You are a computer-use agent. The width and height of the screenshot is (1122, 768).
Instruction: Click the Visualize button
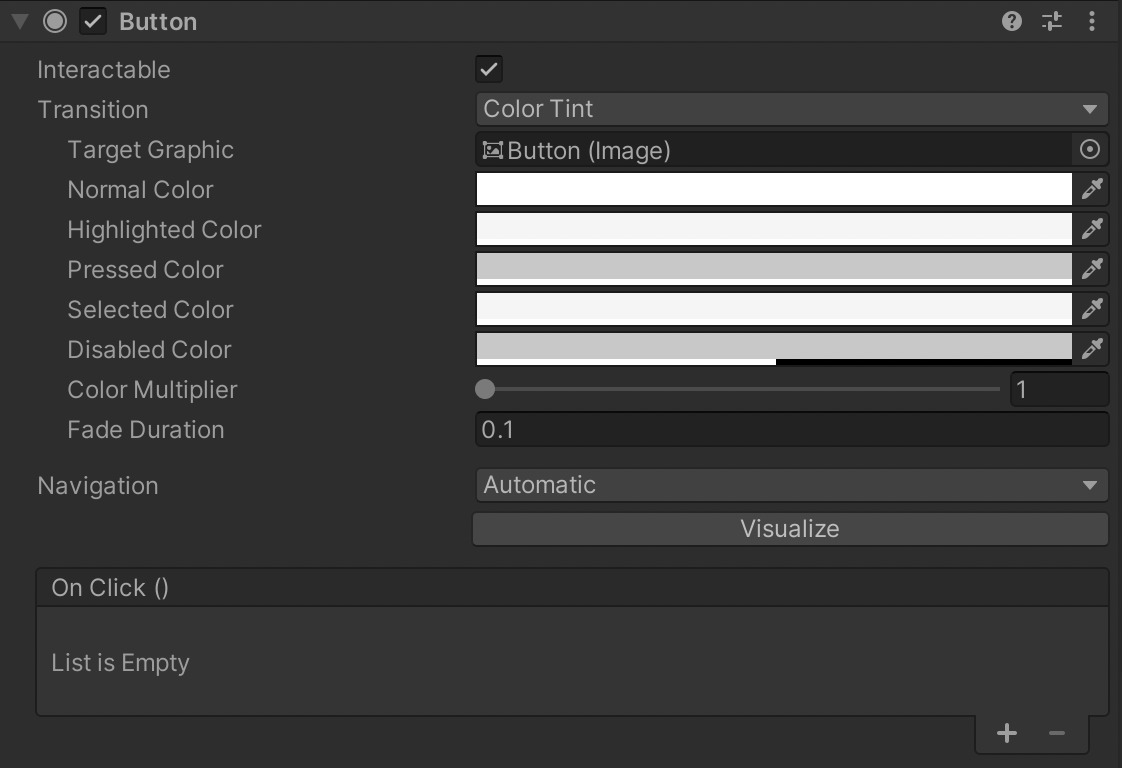point(791,529)
